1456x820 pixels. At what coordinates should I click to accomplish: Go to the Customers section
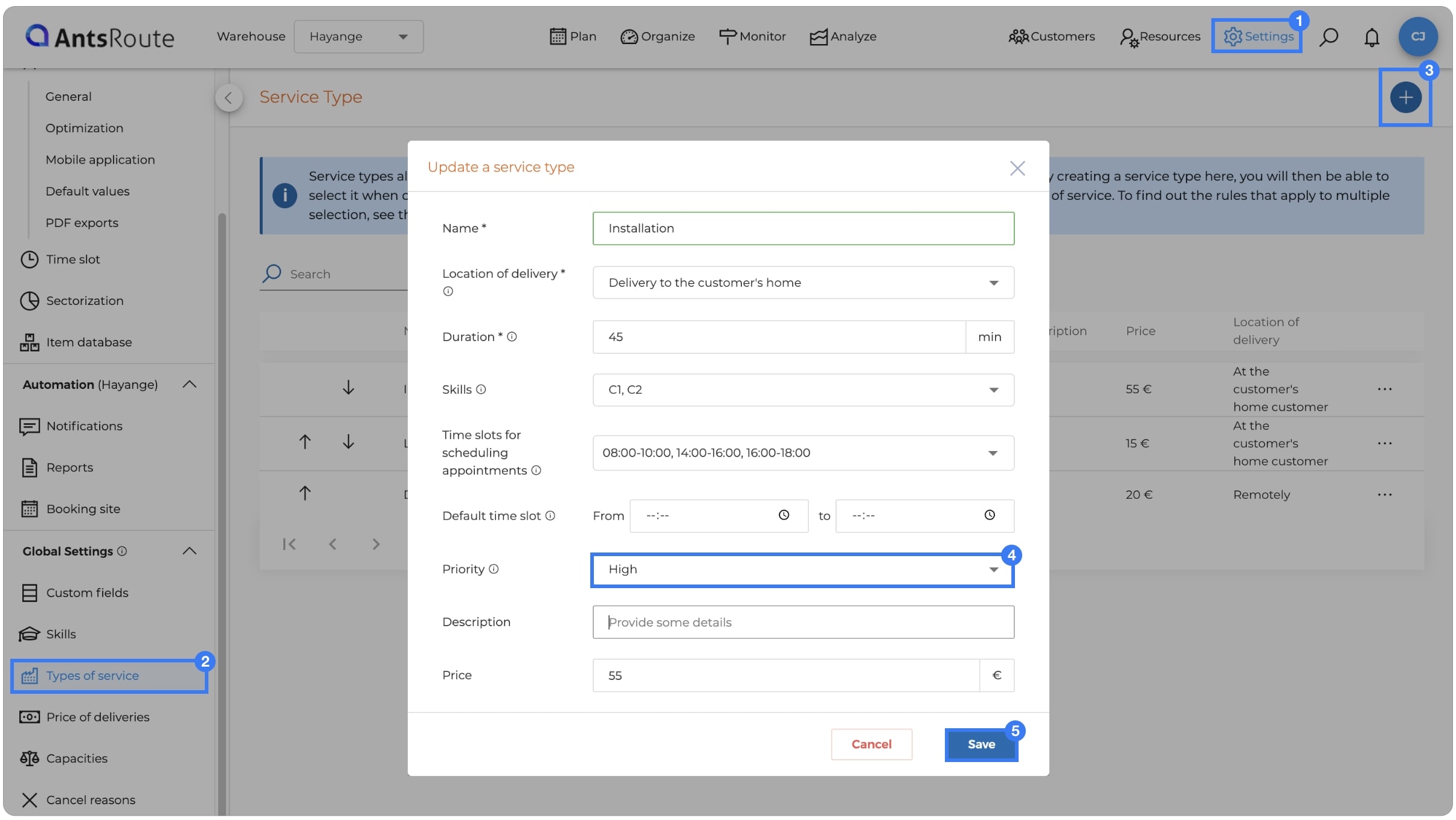(x=1051, y=36)
